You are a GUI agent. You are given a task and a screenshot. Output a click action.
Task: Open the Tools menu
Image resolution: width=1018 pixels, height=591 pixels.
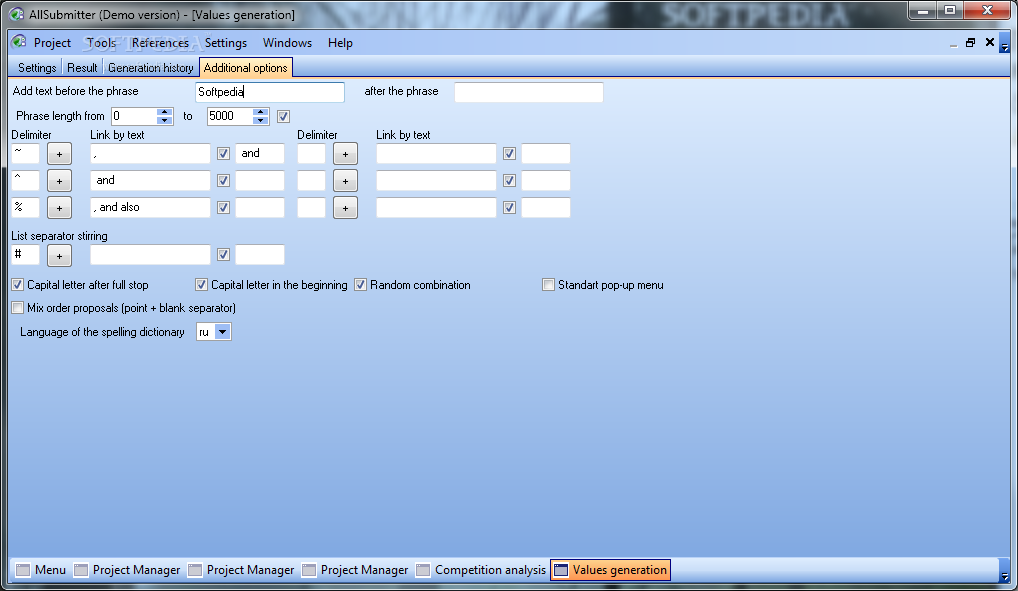[101, 43]
